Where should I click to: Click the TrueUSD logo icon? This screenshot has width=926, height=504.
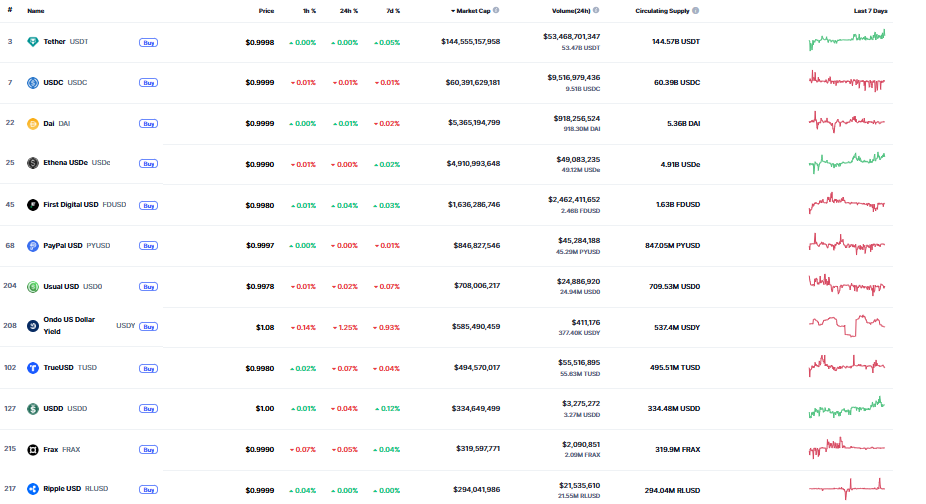click(33, 368)
